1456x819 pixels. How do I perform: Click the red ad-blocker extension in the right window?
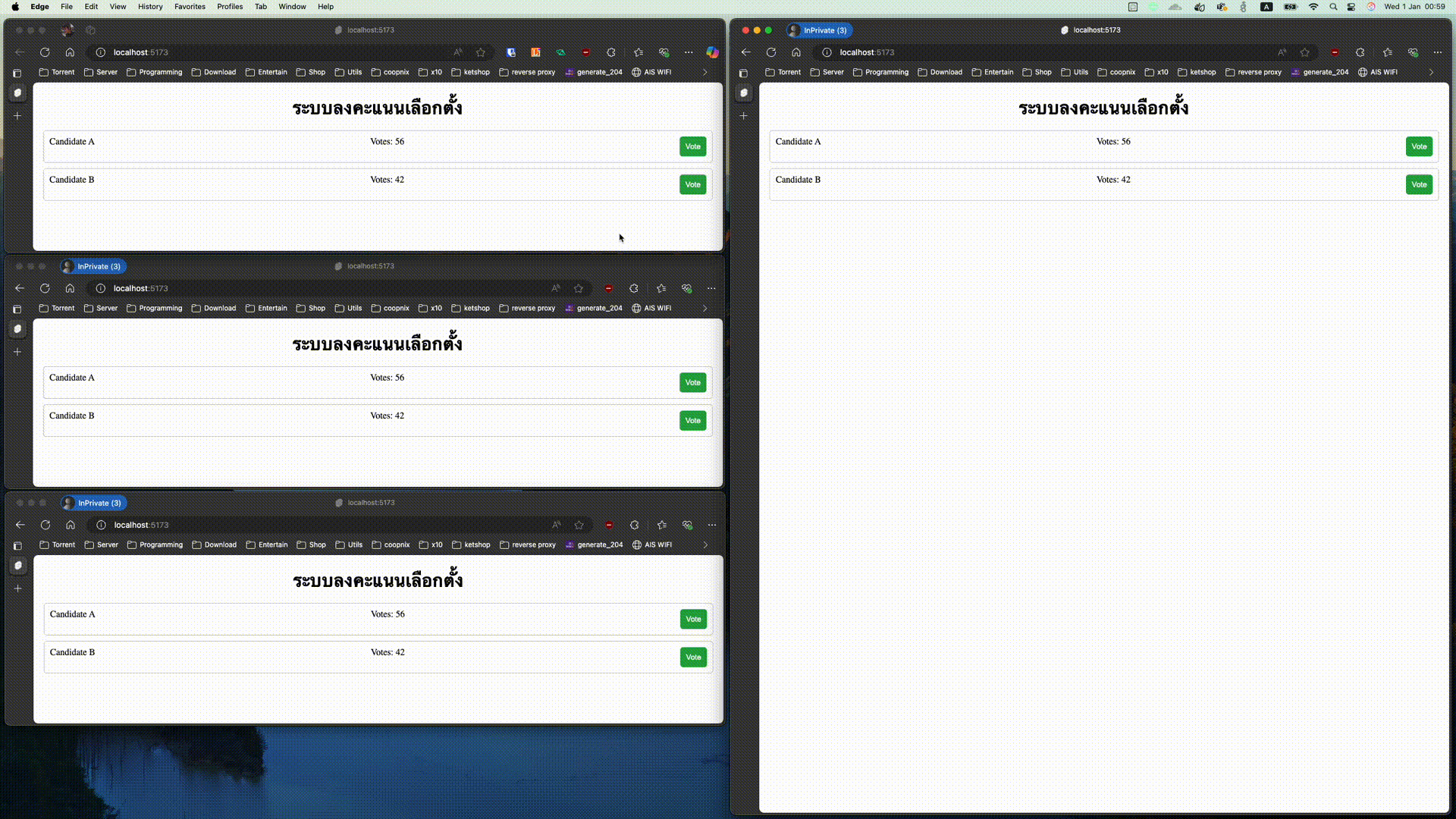1335,52
